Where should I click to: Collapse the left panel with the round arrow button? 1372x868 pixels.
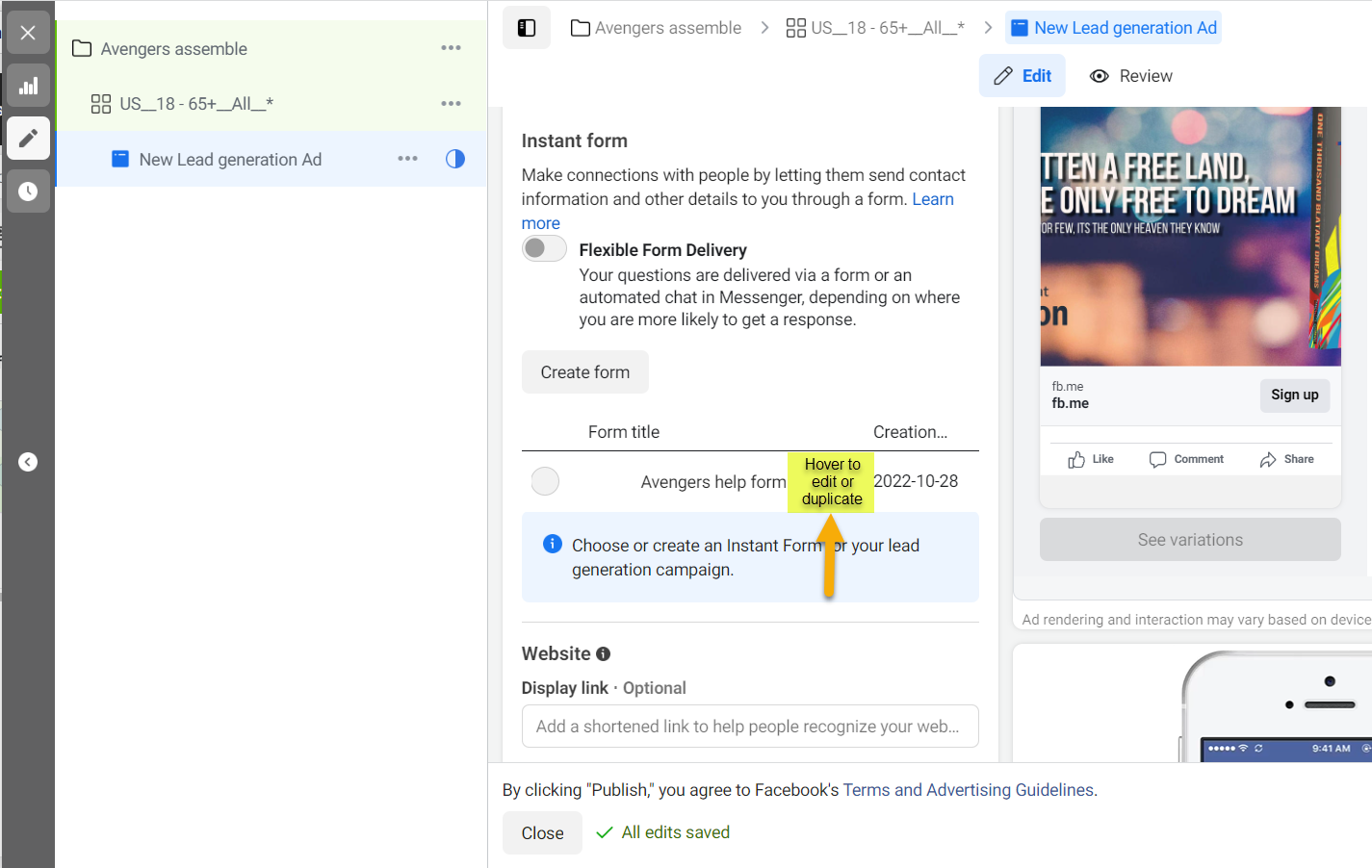pos(28,462)
